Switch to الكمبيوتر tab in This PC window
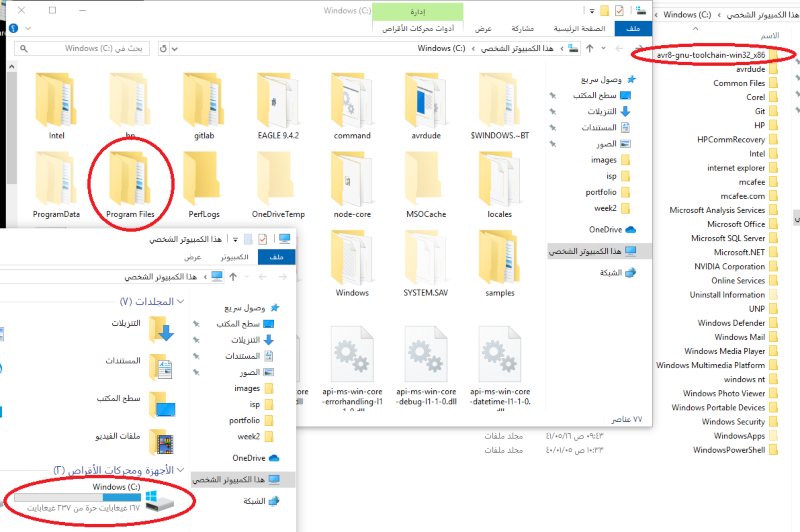Screen dimensions: 800x532 point(234,257)
